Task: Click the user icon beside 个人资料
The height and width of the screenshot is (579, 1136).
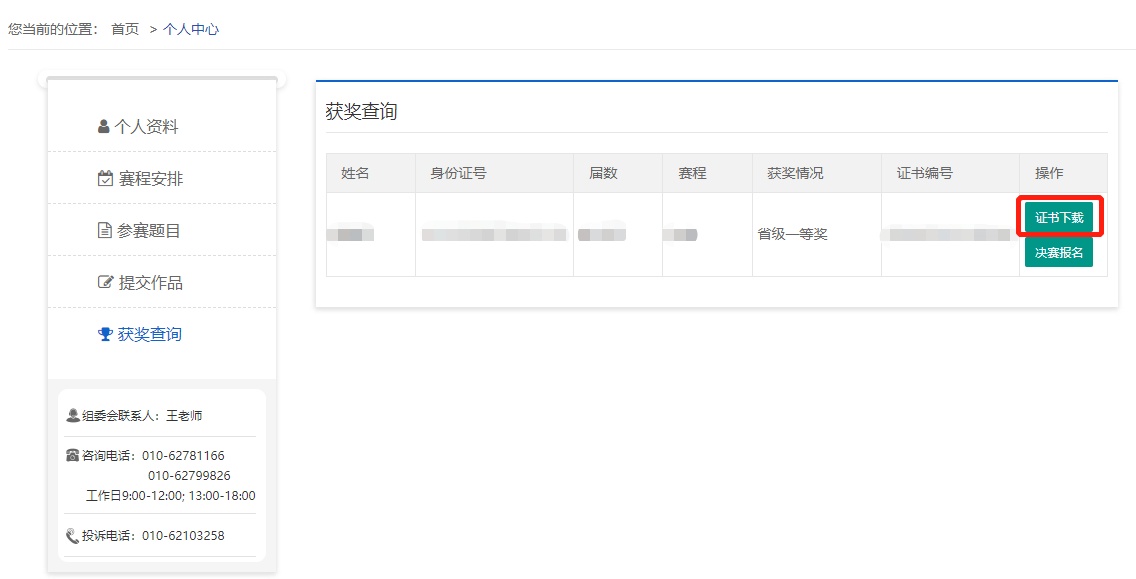Action: click(104, 127)
